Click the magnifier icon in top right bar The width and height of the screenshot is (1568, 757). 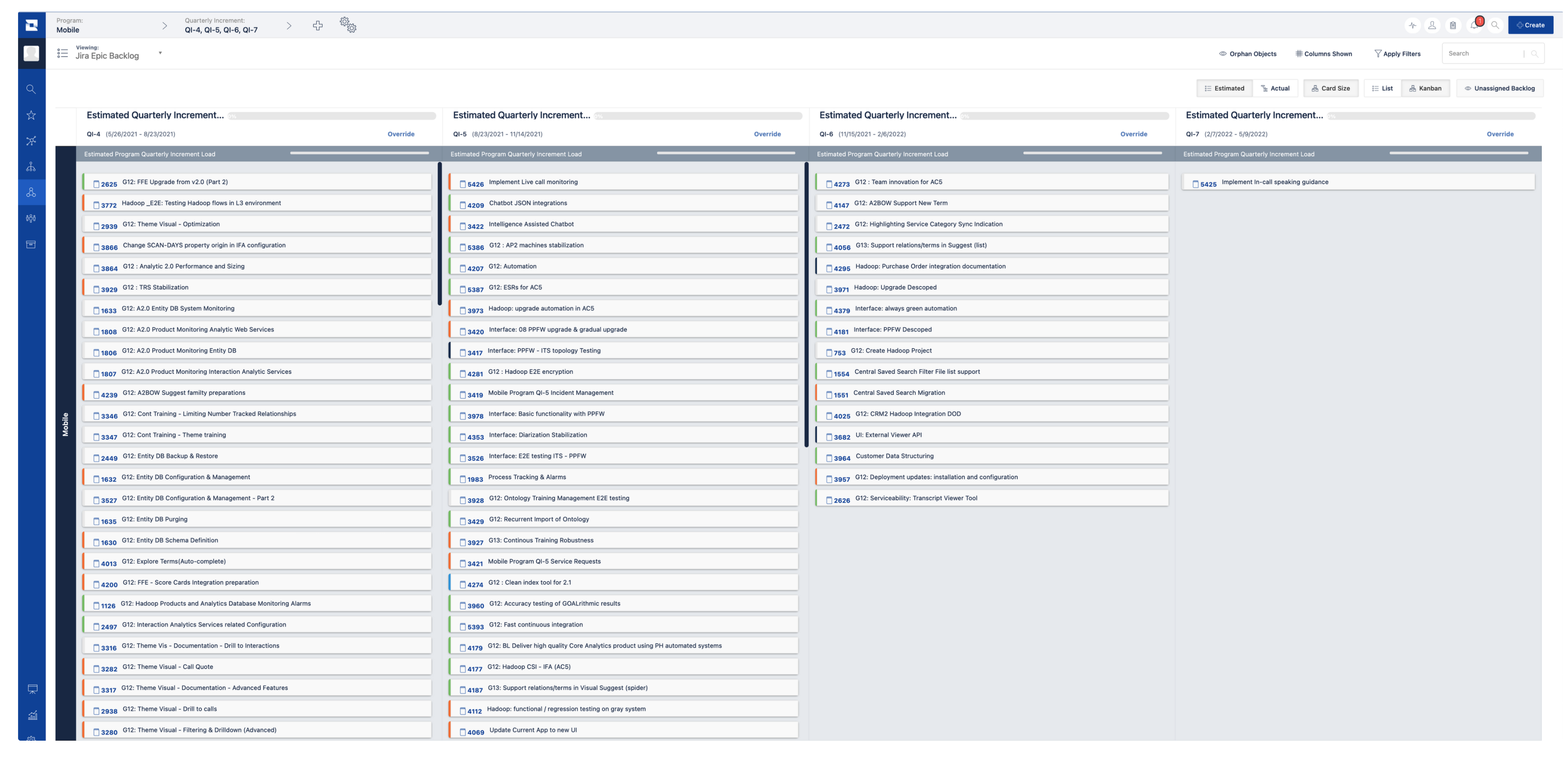pos(1495,26)
